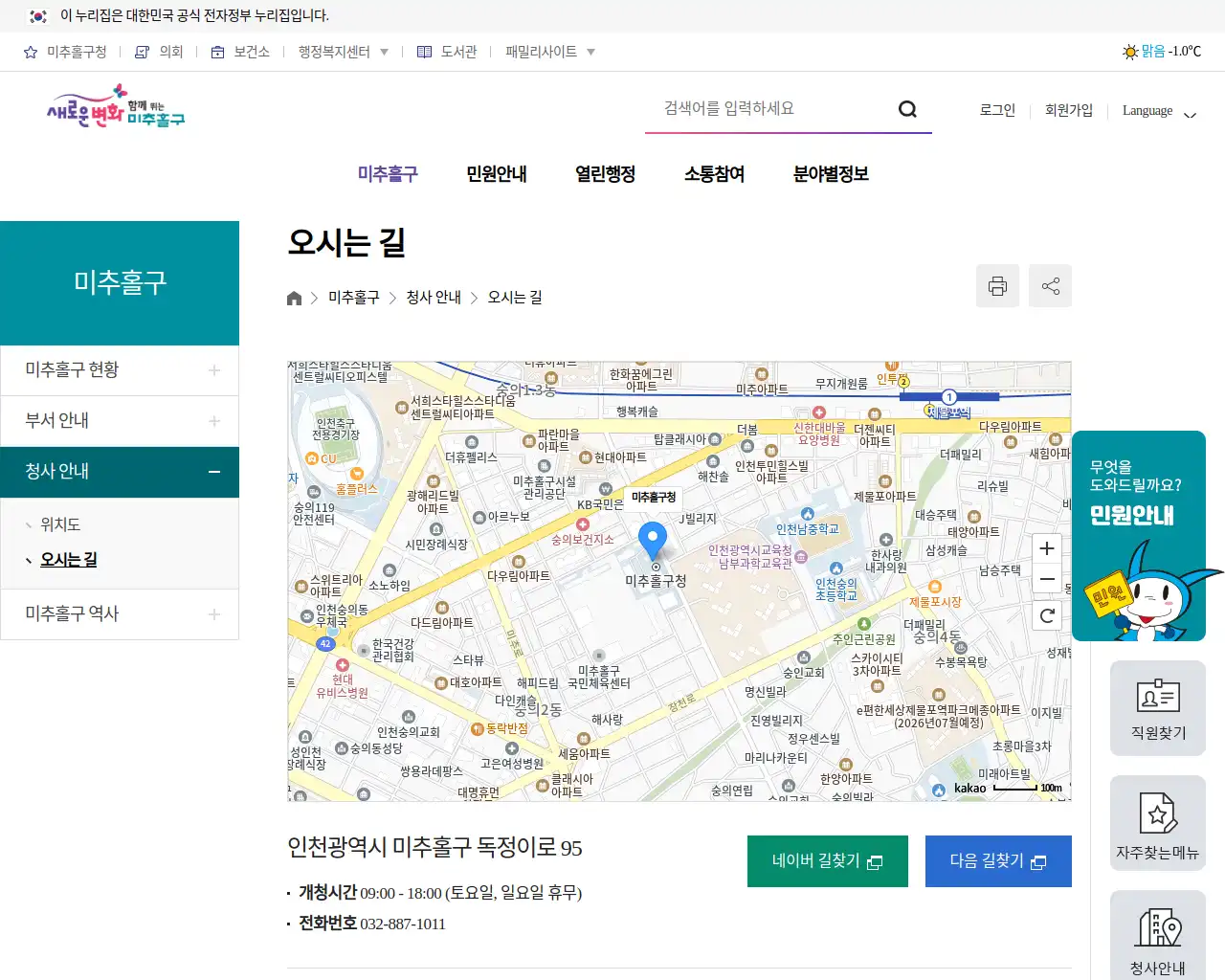The height and width of the screenshot is (980, 1225).
Task: Click phone number 032-887-1011
Action: 403,924
